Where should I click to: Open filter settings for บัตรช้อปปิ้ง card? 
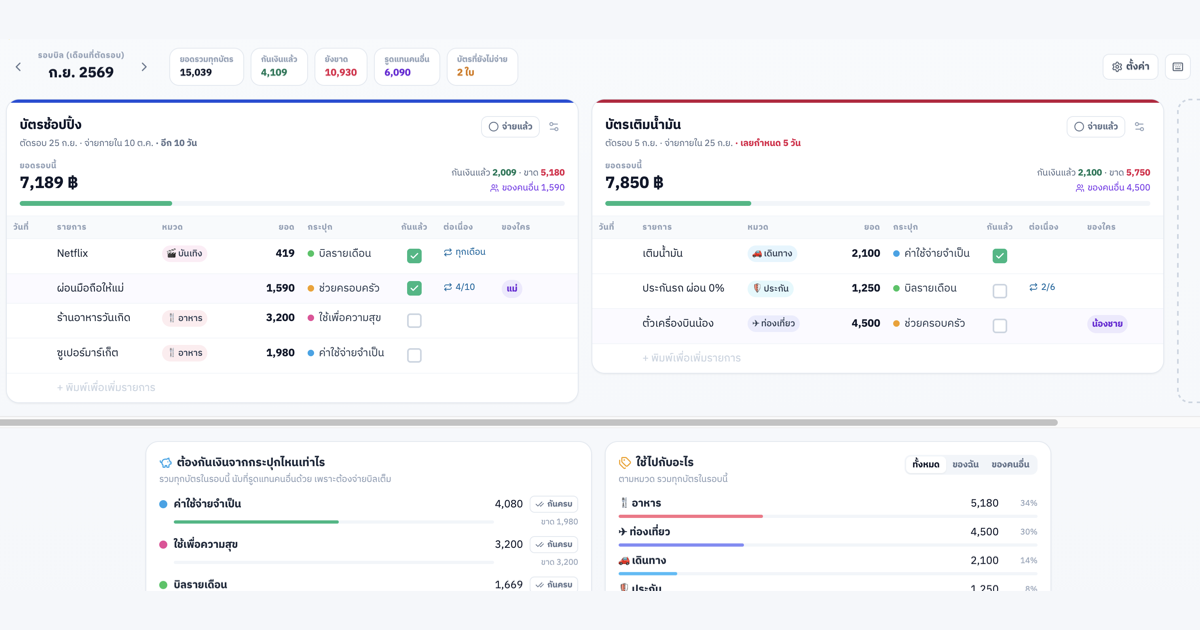554,127
